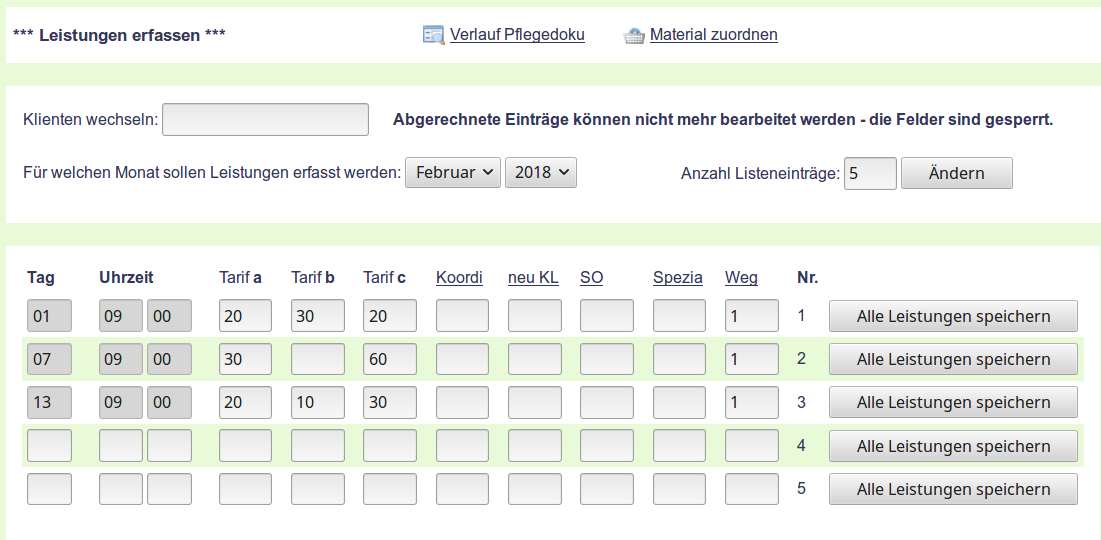1101x540 pixels.
Task: Click the Spezia column header link
Action: click(678, 278)
